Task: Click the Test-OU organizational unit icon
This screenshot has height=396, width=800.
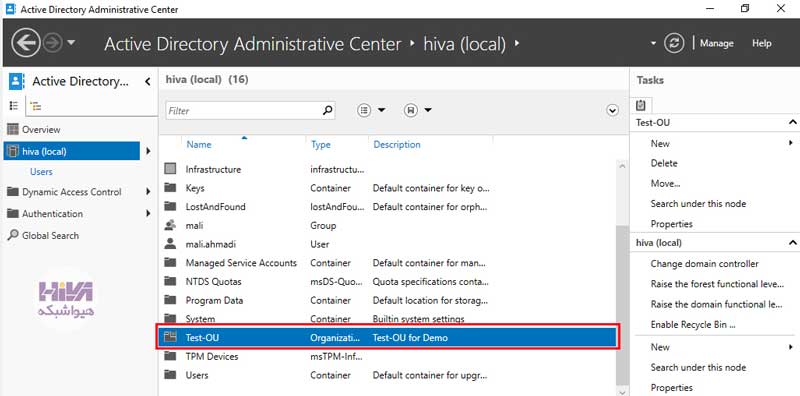Action: click(x=170, y=337)
